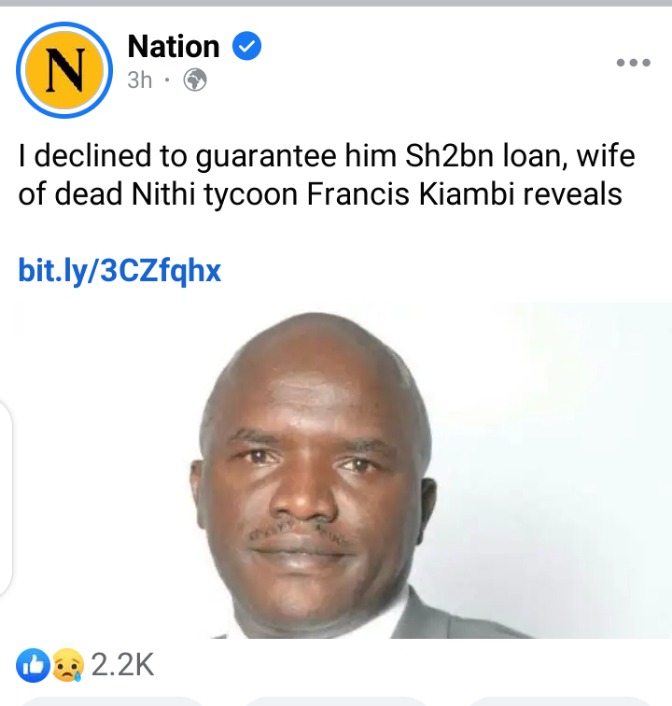This screenshot has width=672, height=706.
Task: Open the Nation page name link
Action: pyautogui.click(x=173, y=46)
